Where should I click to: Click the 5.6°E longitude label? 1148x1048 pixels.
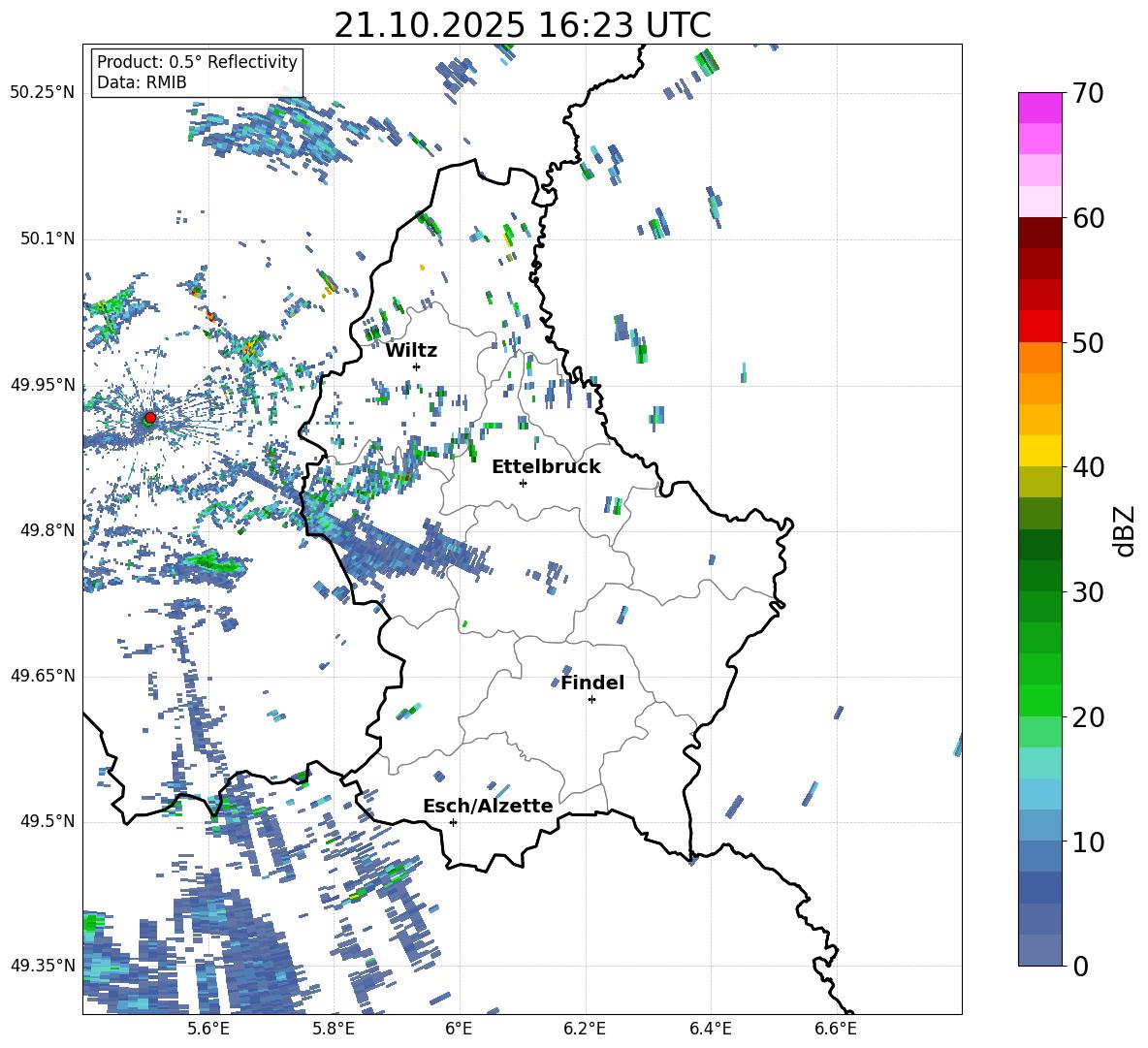(207, 1030)
